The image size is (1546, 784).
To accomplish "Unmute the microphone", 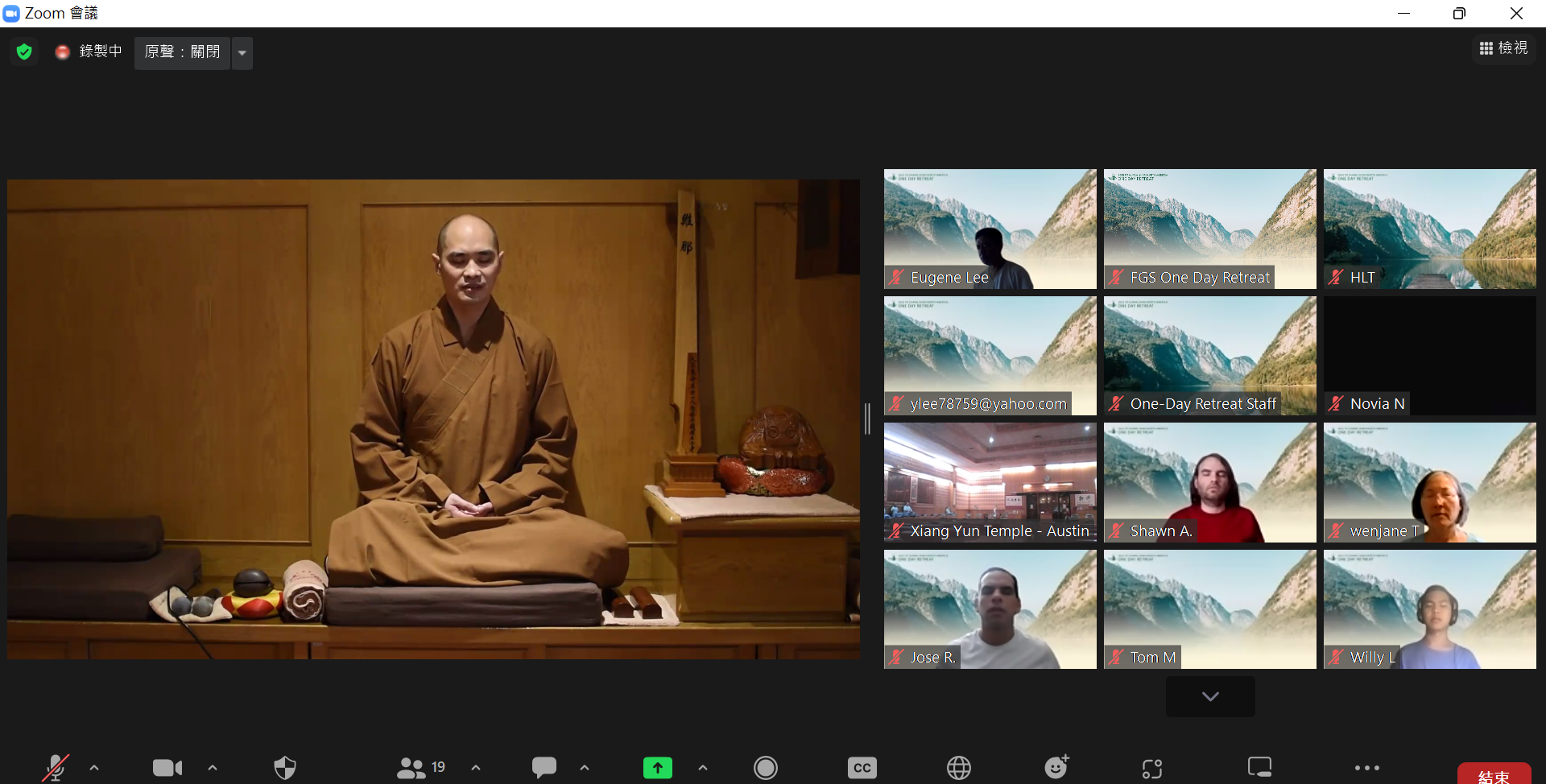I will 55,768.
